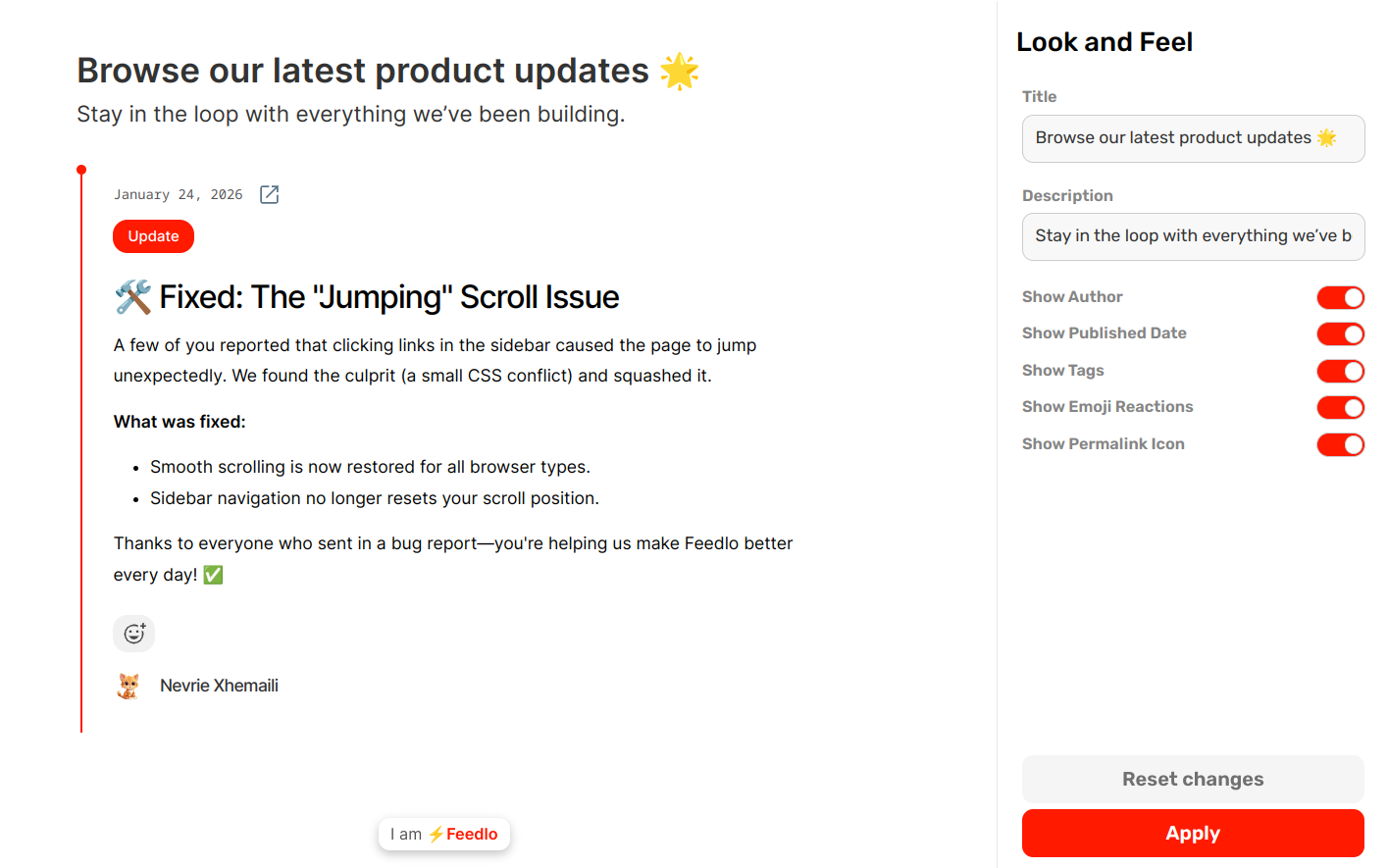
Task: Click the Reset changes button
Action: pos(1193,779)
